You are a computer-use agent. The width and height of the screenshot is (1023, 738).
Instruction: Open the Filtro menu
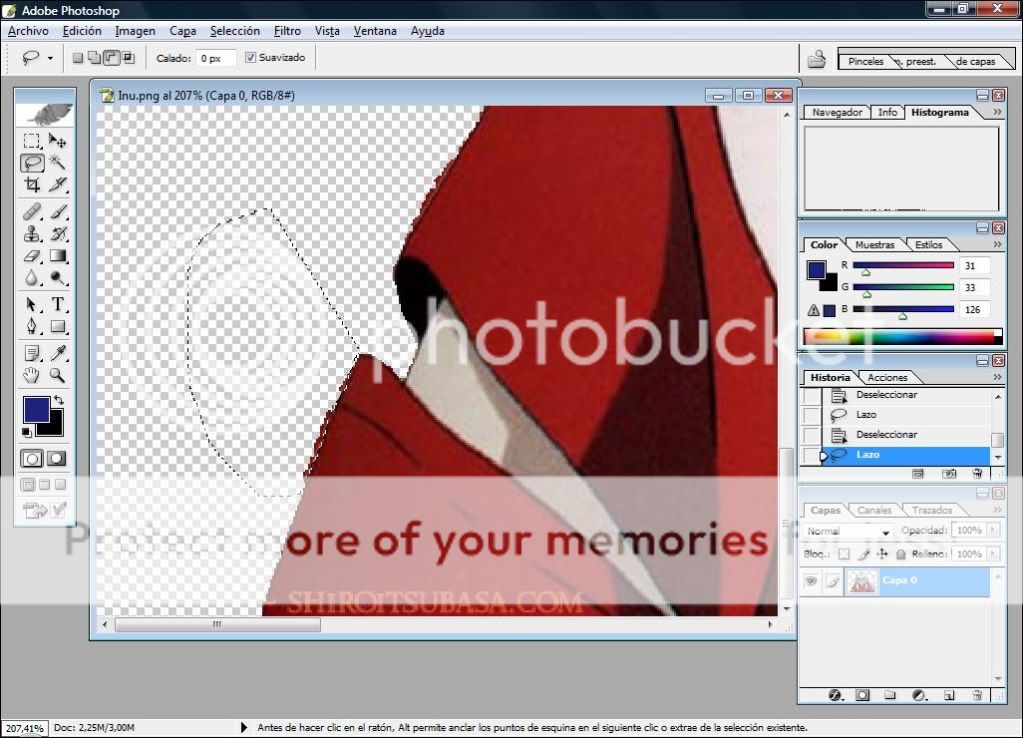pos(287,31)
